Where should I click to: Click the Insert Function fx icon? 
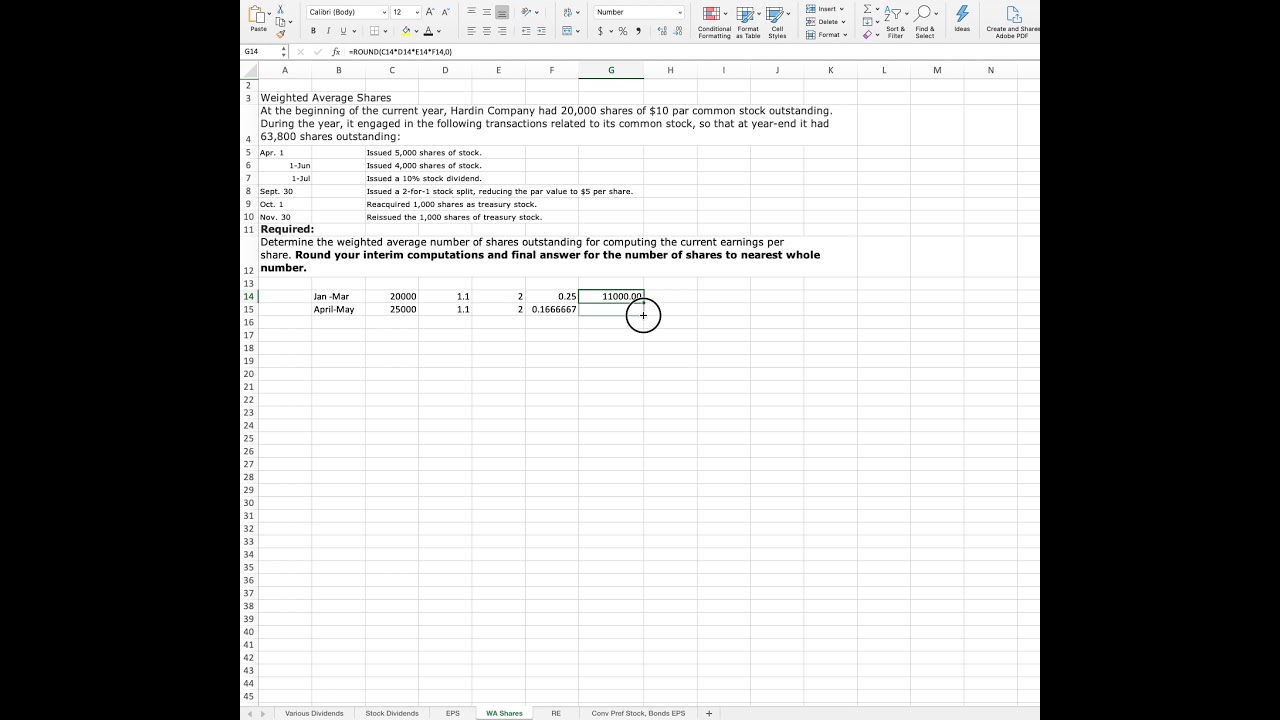(336, 51)
